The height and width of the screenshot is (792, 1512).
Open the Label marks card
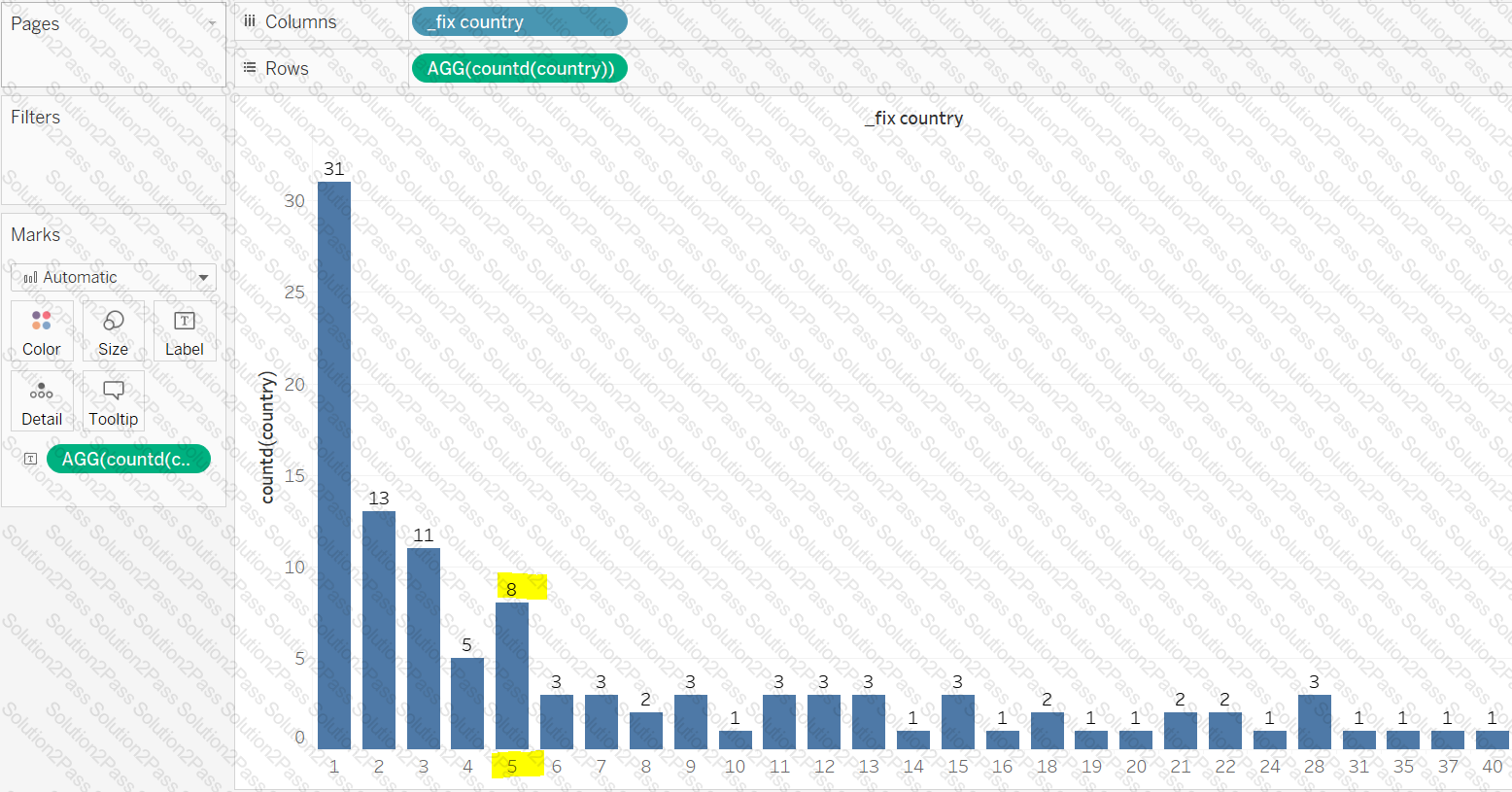point(184,331)
